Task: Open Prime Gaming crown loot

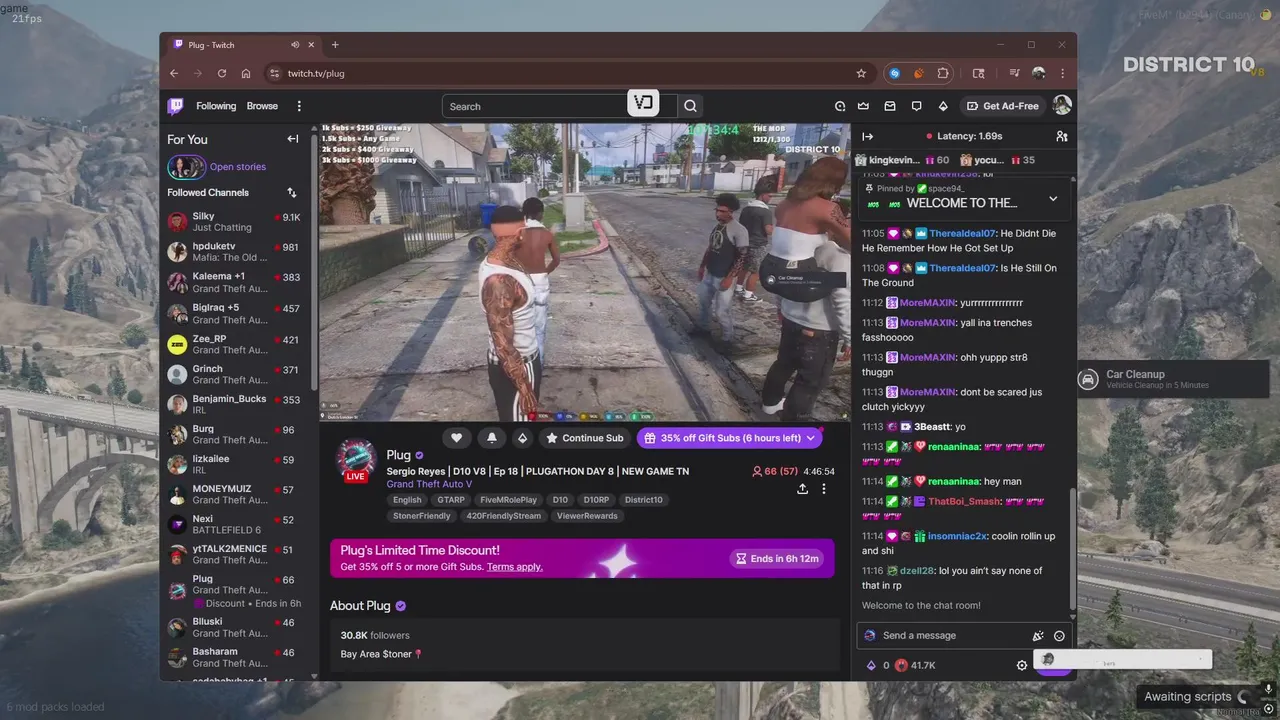Action: click(x=864, y=106)
